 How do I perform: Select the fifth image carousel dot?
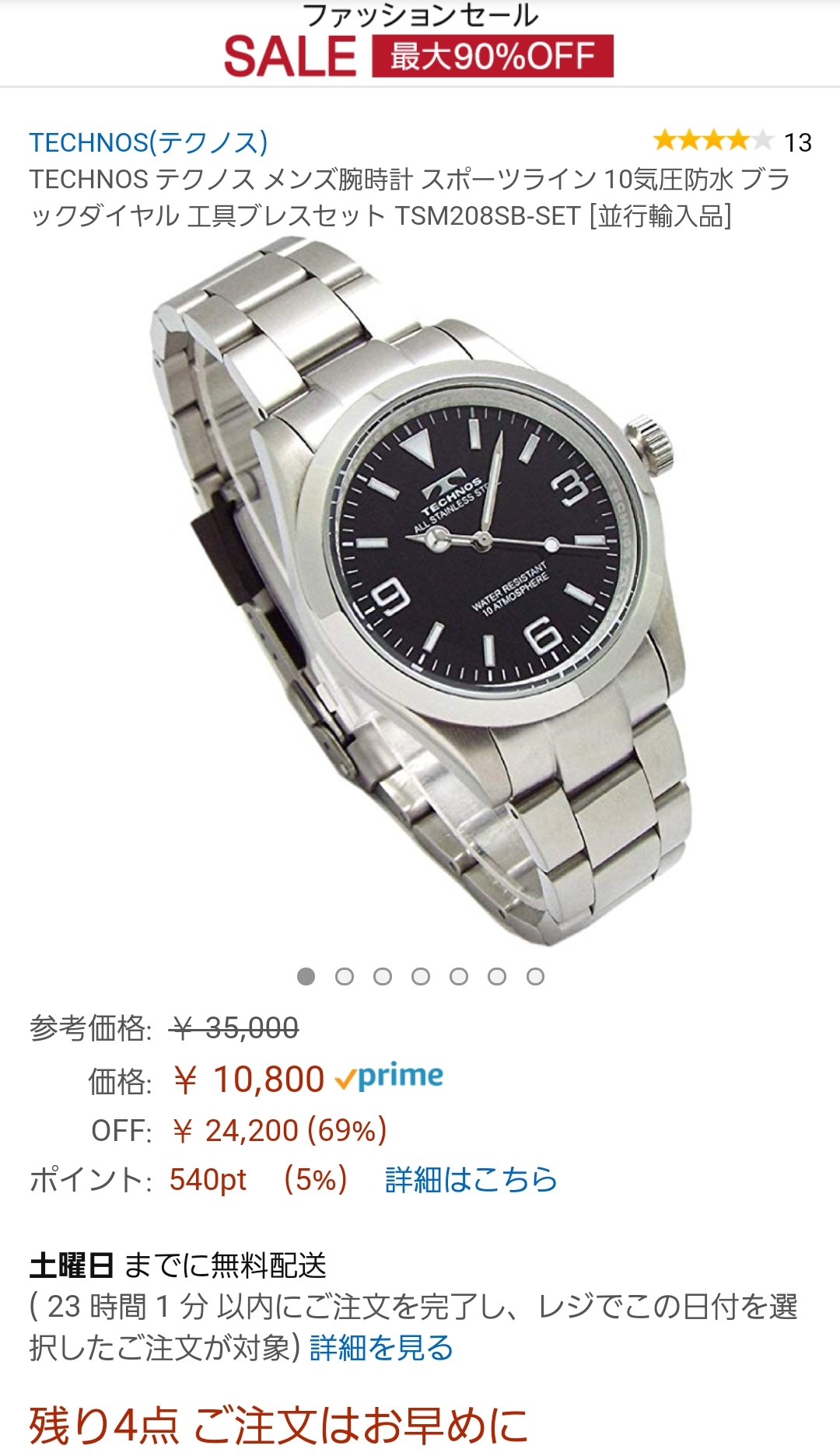tap(459, 976)
